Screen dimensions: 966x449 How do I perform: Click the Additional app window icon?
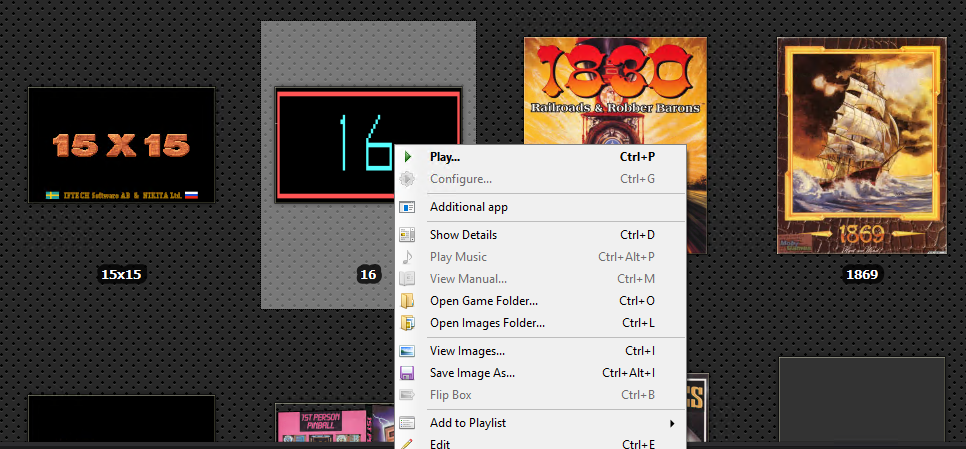tap(407, 207)
